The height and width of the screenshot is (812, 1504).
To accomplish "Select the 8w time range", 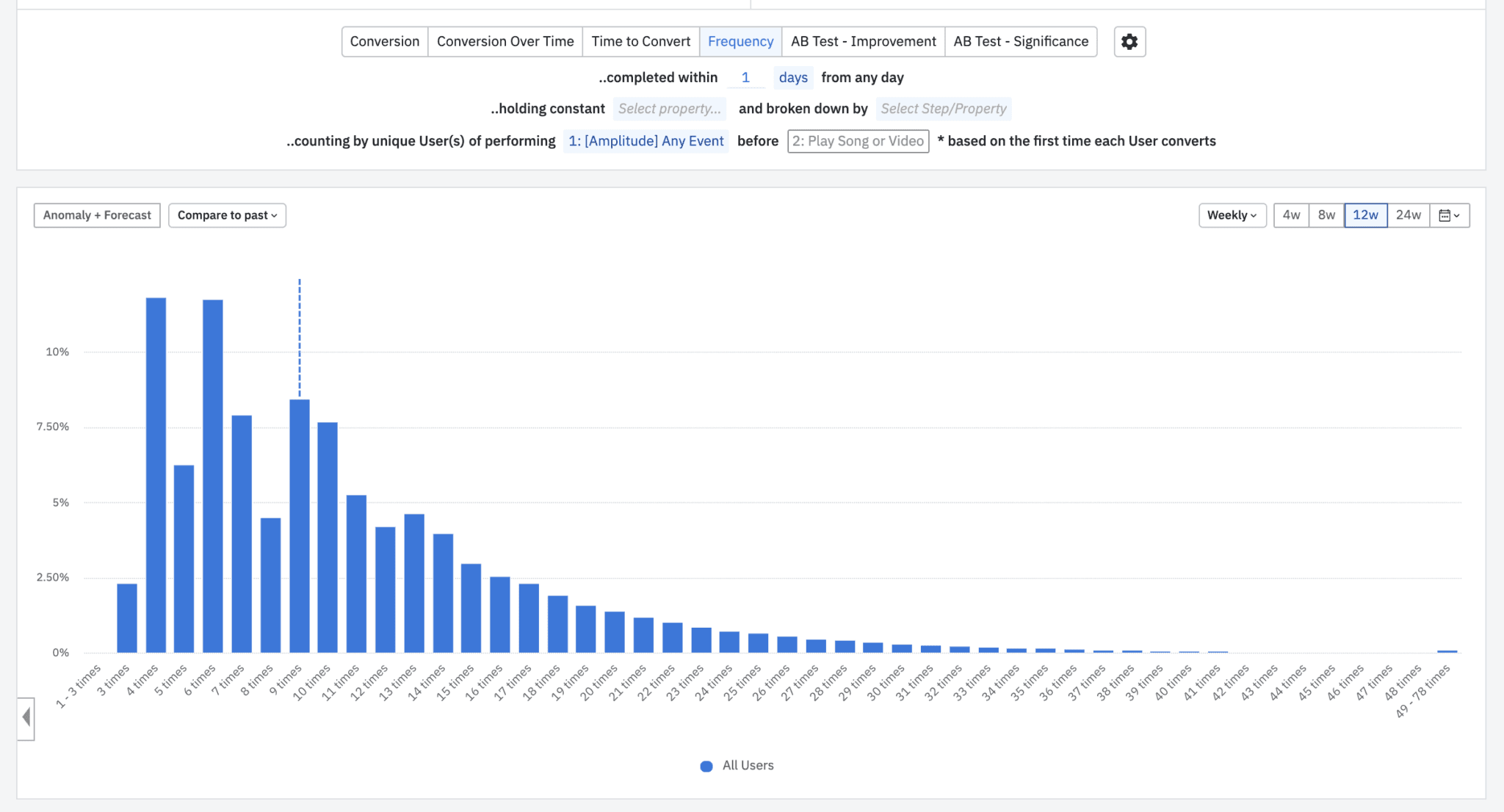I will coord(1326,215).
